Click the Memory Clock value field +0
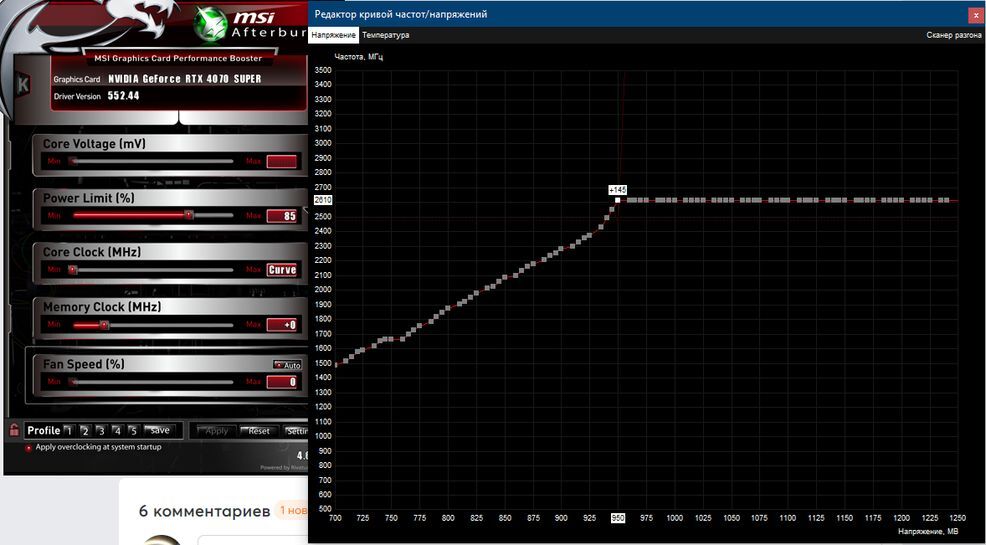The image size is (986, 545). click(x=282, y=325)
